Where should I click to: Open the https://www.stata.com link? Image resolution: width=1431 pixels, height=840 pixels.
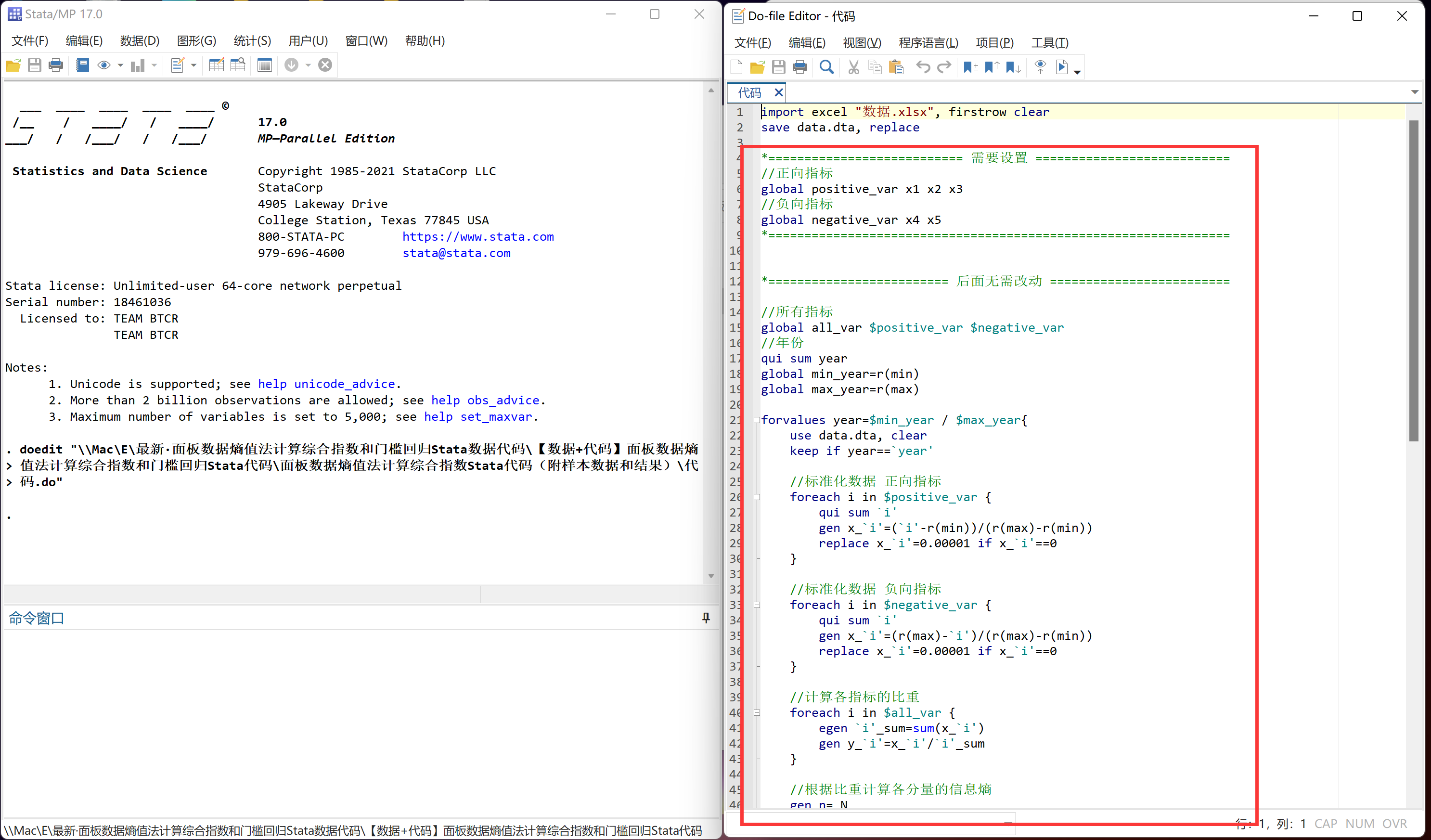[478, 237]
